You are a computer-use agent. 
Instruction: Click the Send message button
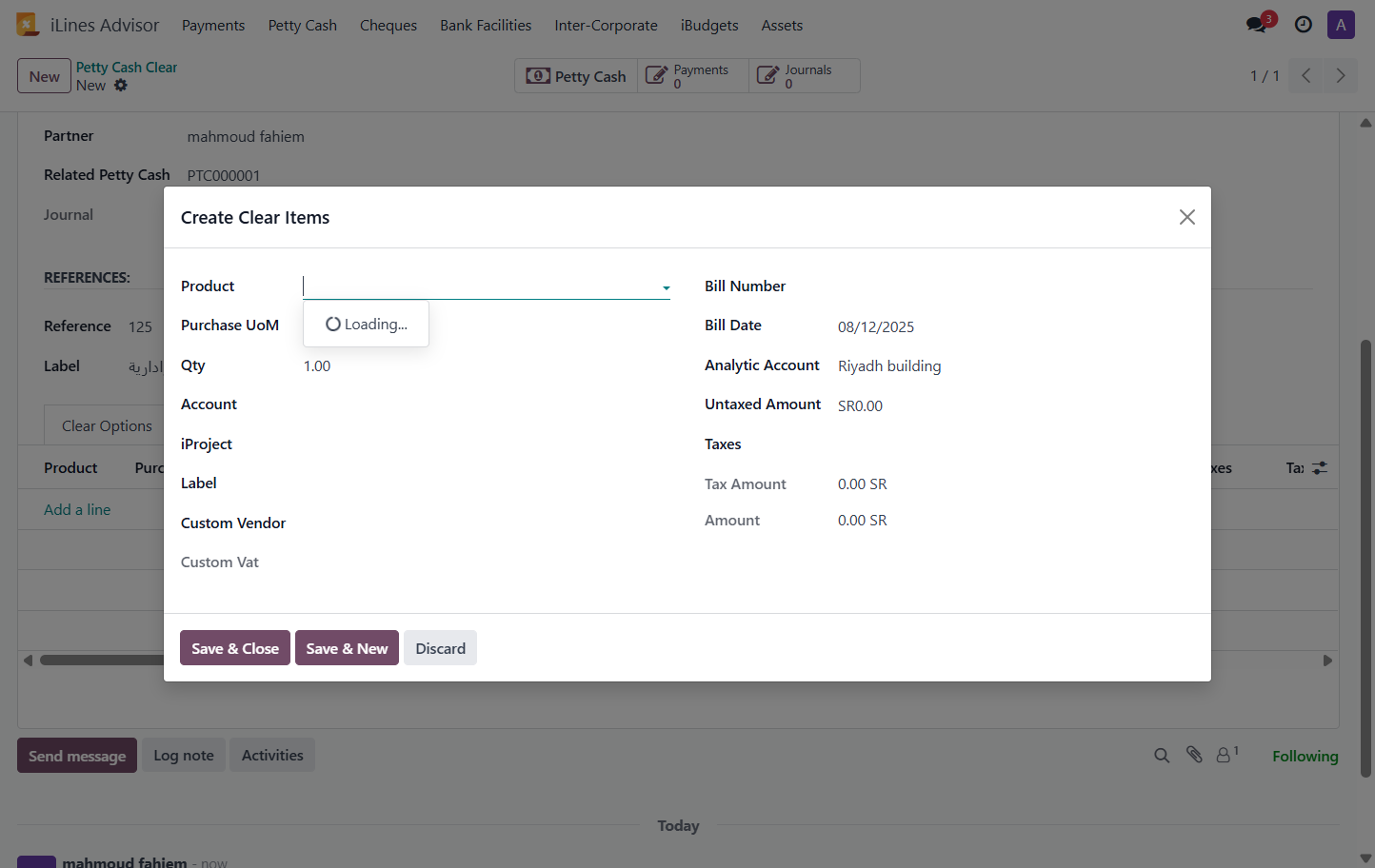tap(77, 756)
